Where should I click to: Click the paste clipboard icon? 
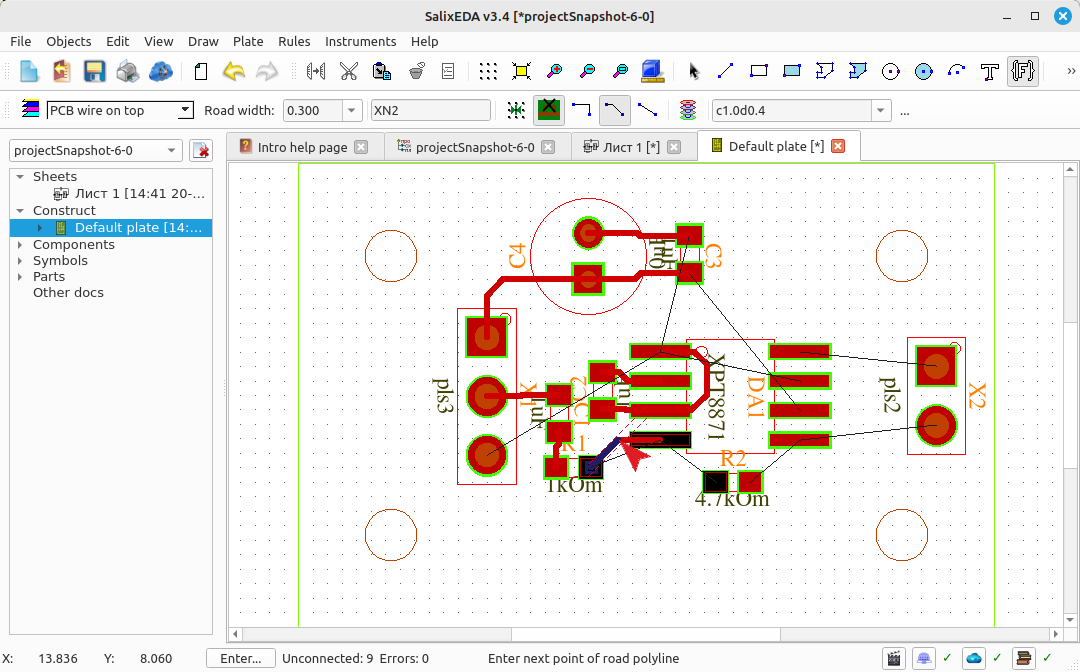tap(382, 71)
